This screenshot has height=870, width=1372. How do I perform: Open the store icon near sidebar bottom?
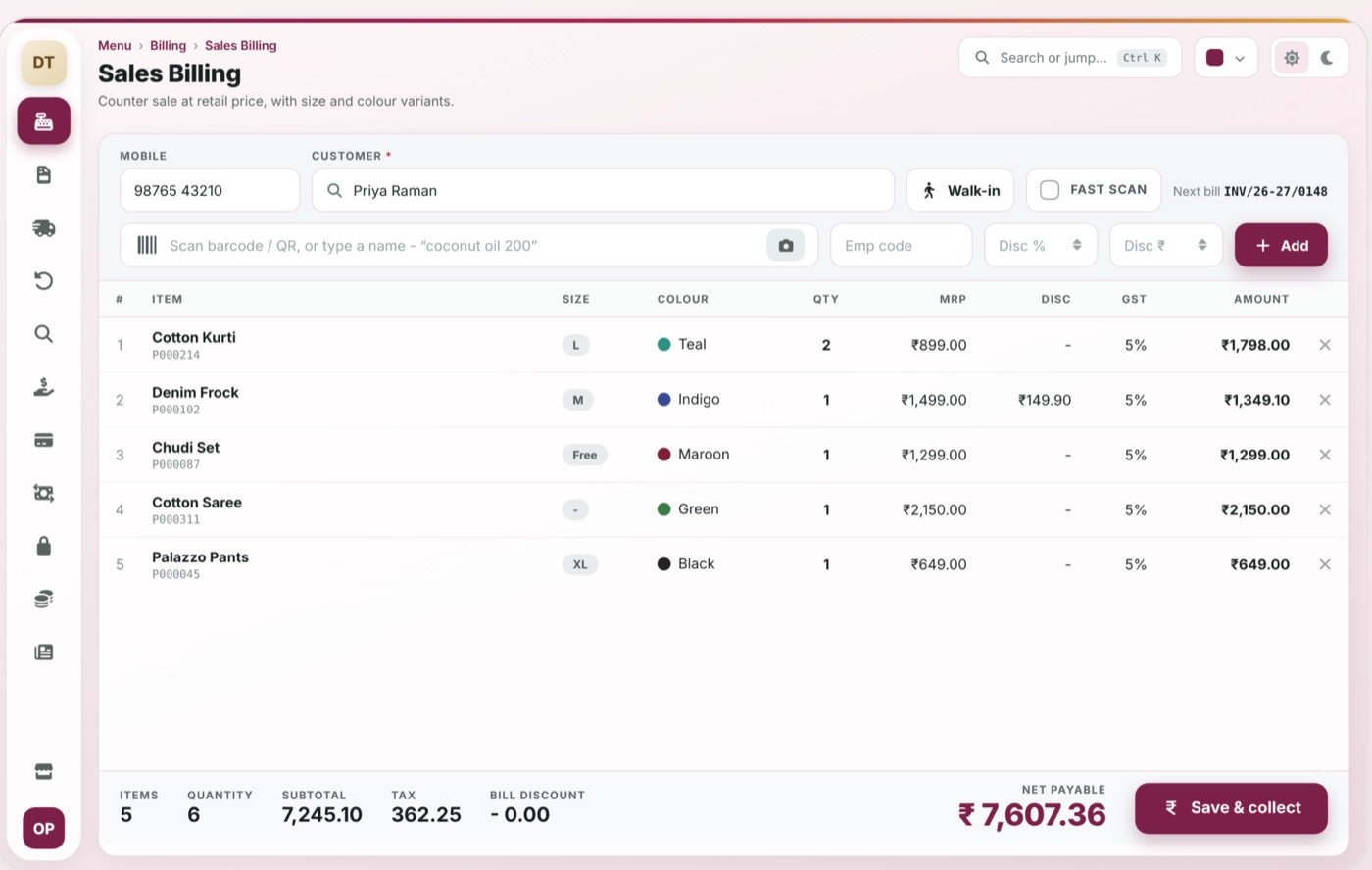click(43, 772)
